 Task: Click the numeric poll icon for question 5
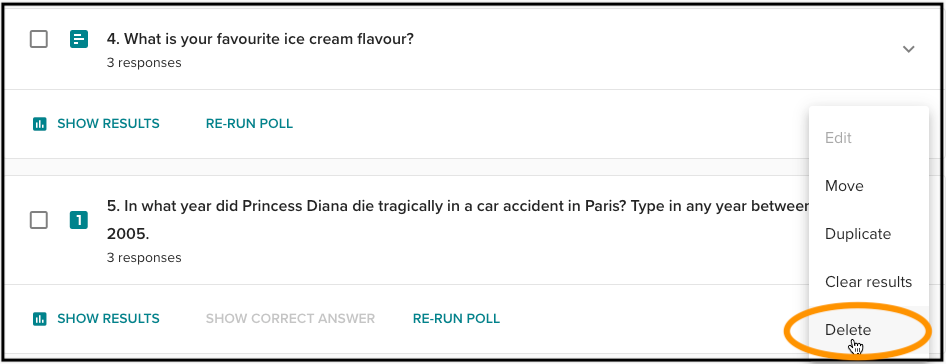point(78,220)
